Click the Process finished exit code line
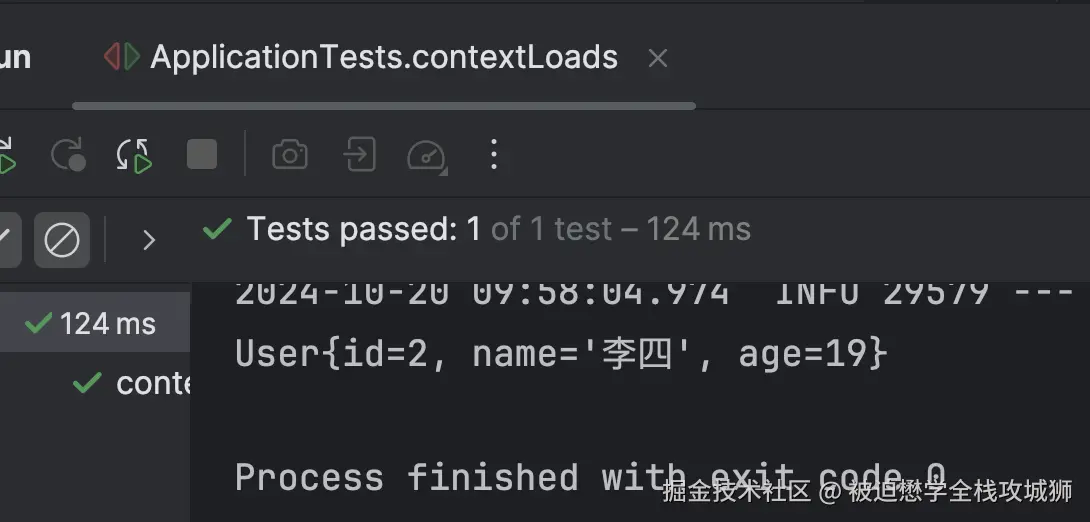Screen dimensions: 1090x522 click(x=590, y=476)
